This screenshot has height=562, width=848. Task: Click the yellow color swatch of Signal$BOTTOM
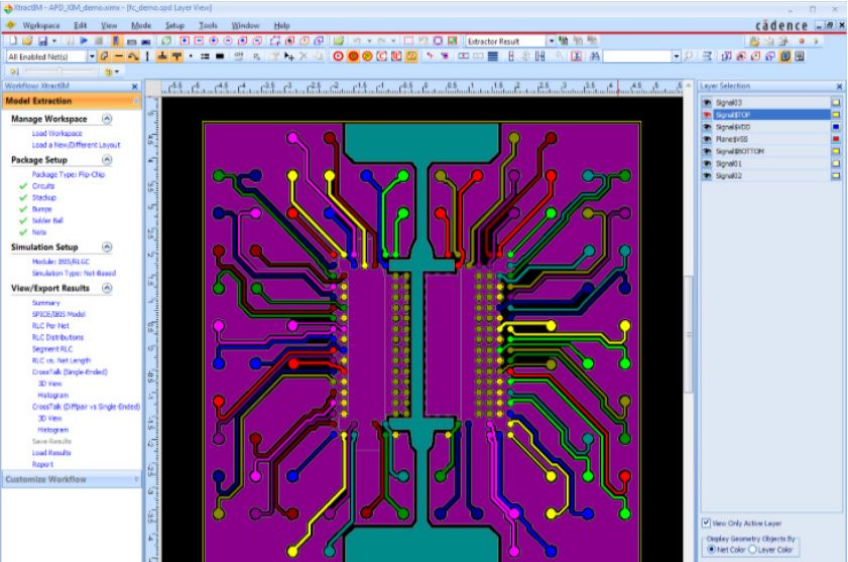tap(836, 151)
